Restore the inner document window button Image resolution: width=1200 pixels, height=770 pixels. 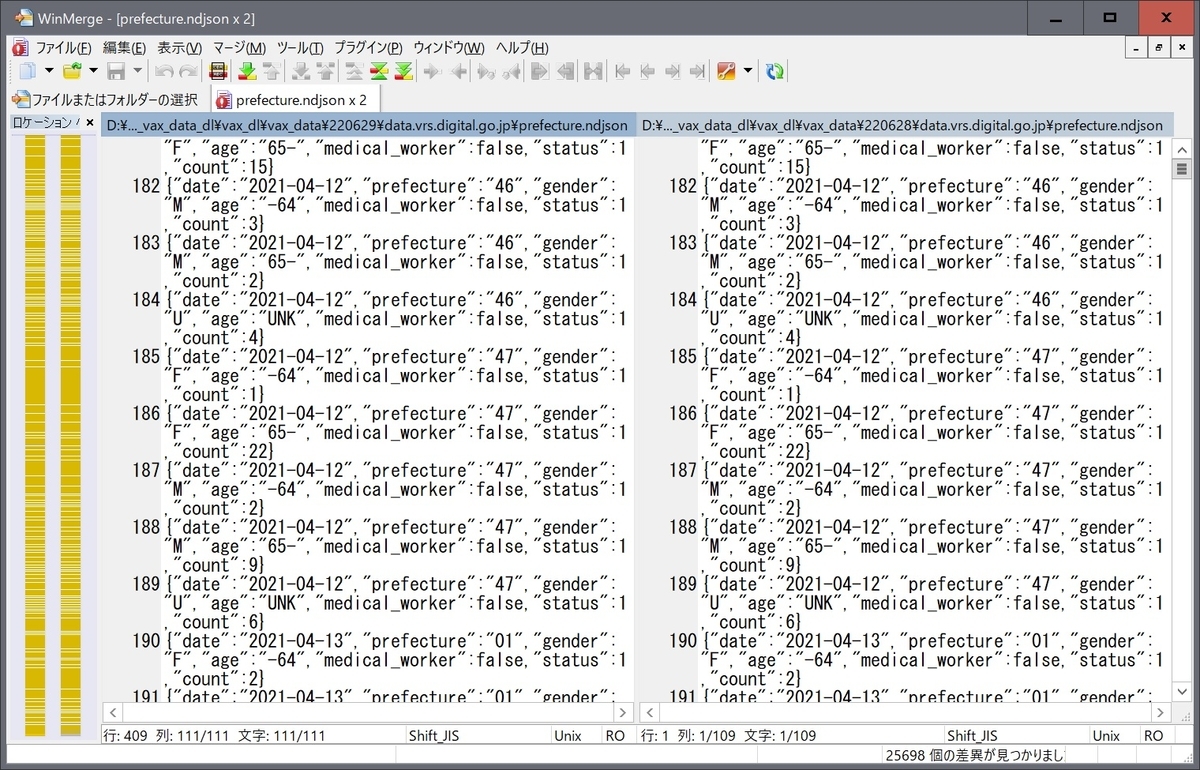pyautogui.click(x=1159, y=48)
